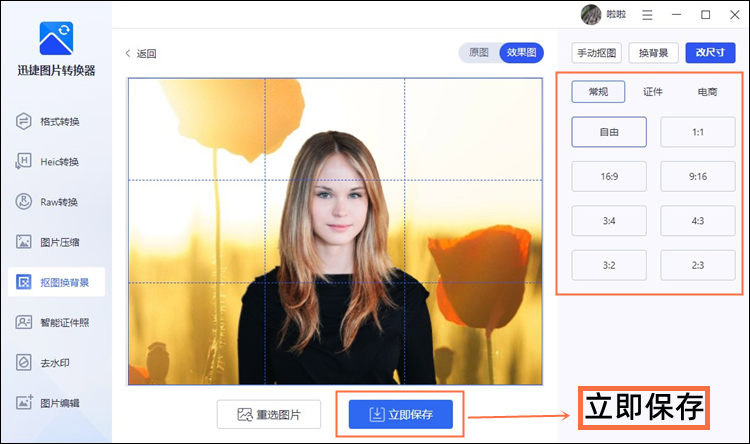This screenshot has width=750, height=444.
Task: Click 重选图片 to reselect image
Action: [x=269, y=414]
